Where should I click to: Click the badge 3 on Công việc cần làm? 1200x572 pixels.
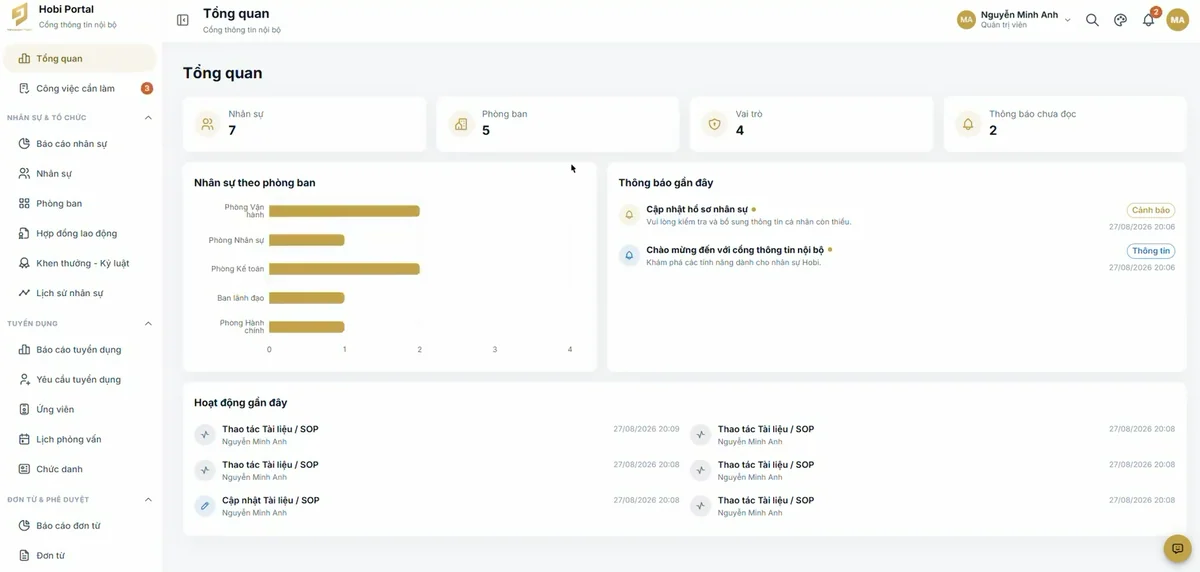pos(147,88)
